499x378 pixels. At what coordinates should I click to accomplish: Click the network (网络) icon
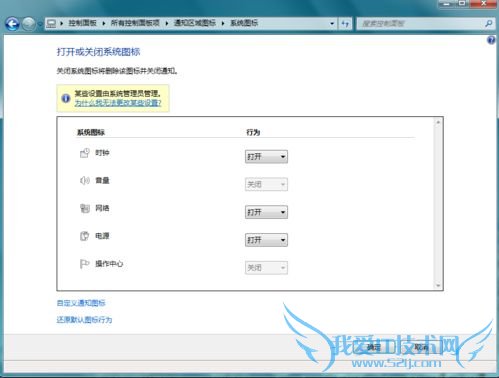85,208
